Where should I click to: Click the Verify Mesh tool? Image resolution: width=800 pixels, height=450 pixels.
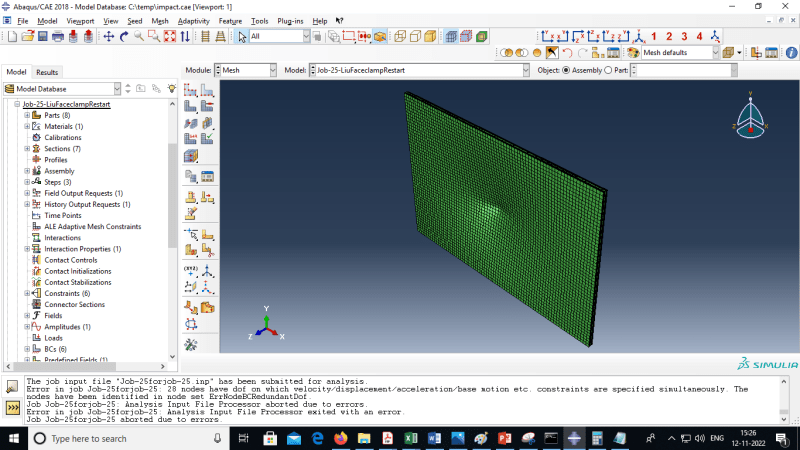tap(207, 138)
